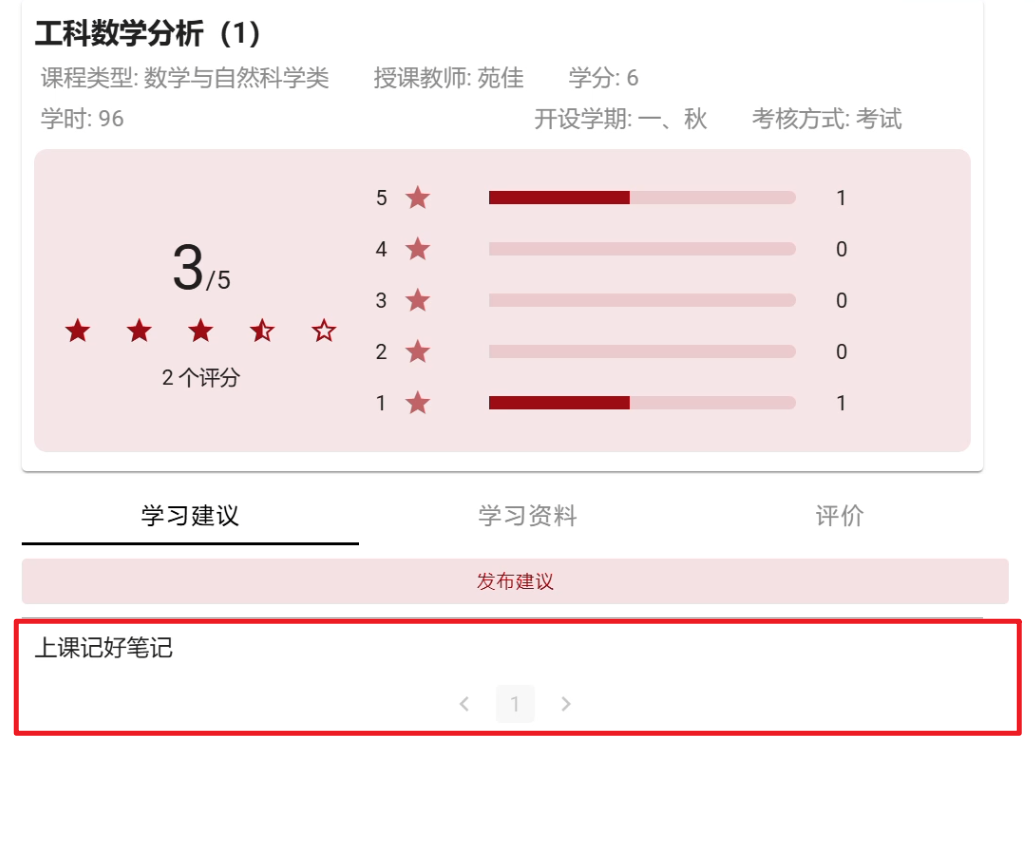Switch to the 评价 tab
Image resolution: width=1035 pixels, height=842 pixels.
point(839,516)
